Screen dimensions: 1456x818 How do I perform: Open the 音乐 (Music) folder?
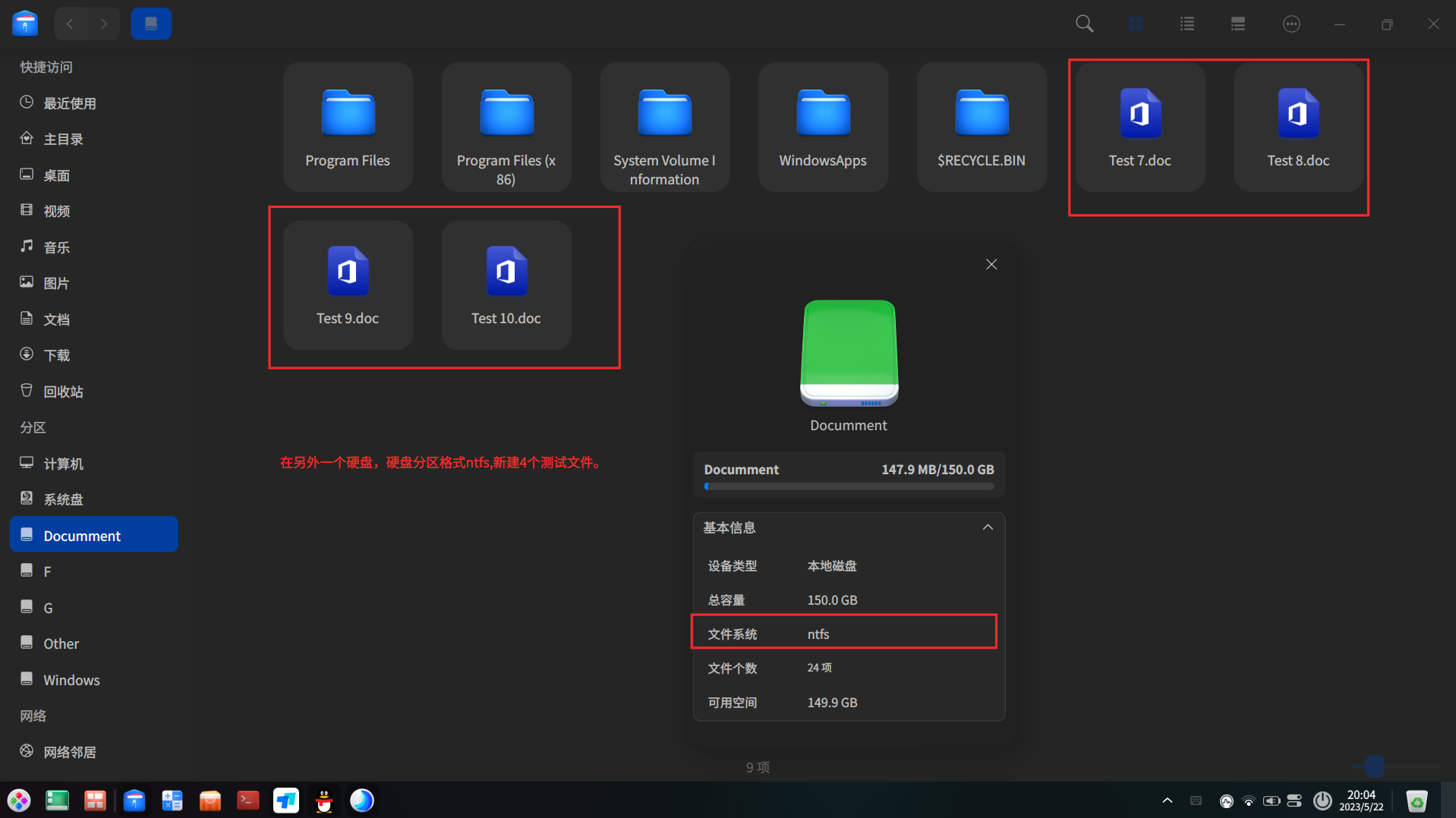coord(57,247)
